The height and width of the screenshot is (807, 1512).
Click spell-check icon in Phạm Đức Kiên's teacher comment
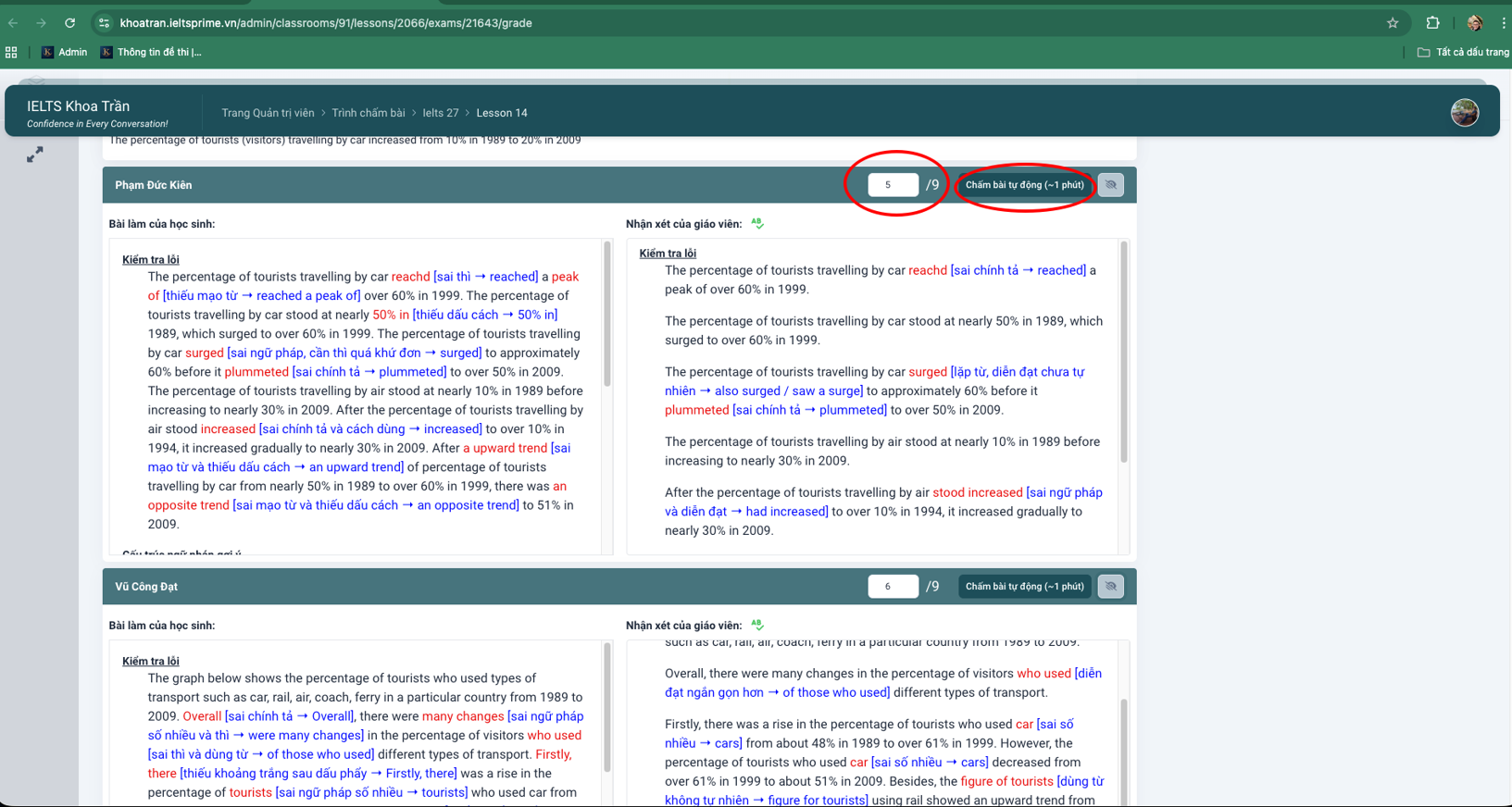tap(757, 223)
